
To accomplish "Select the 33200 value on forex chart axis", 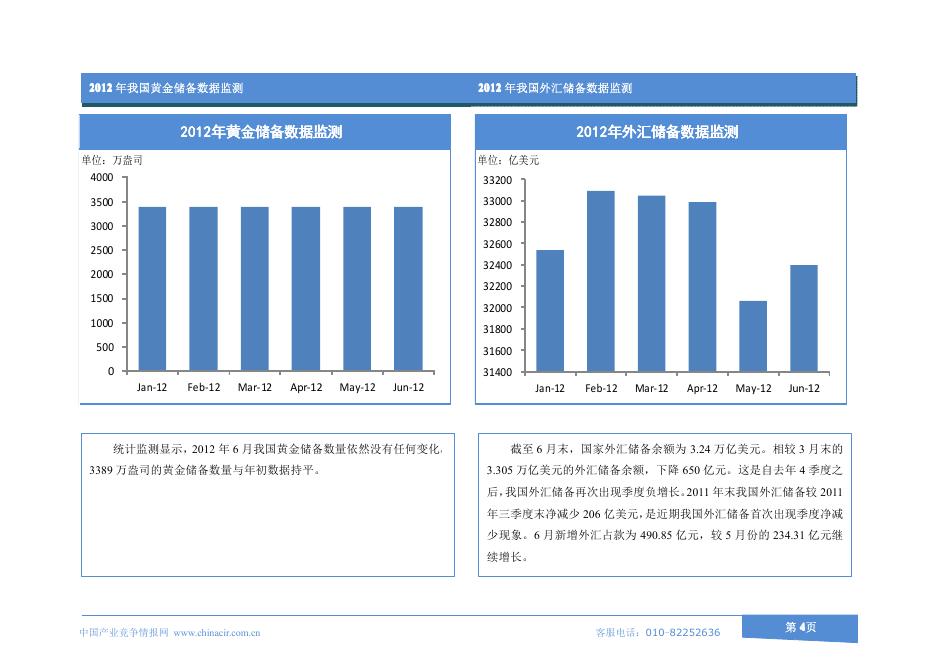I will pyautogui.click(x=495, y=182).
